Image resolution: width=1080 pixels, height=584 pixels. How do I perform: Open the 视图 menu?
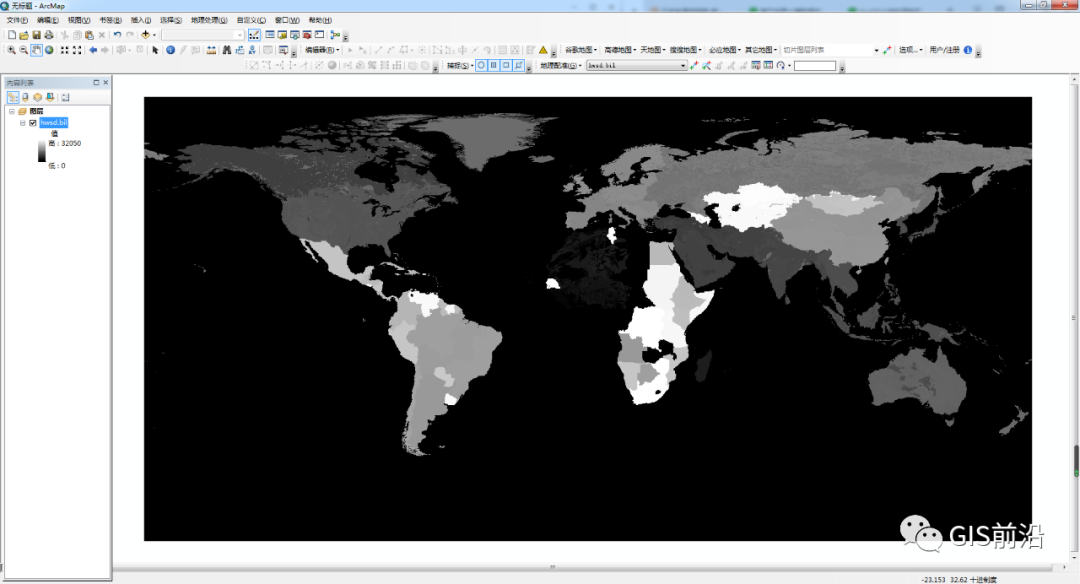79,20
